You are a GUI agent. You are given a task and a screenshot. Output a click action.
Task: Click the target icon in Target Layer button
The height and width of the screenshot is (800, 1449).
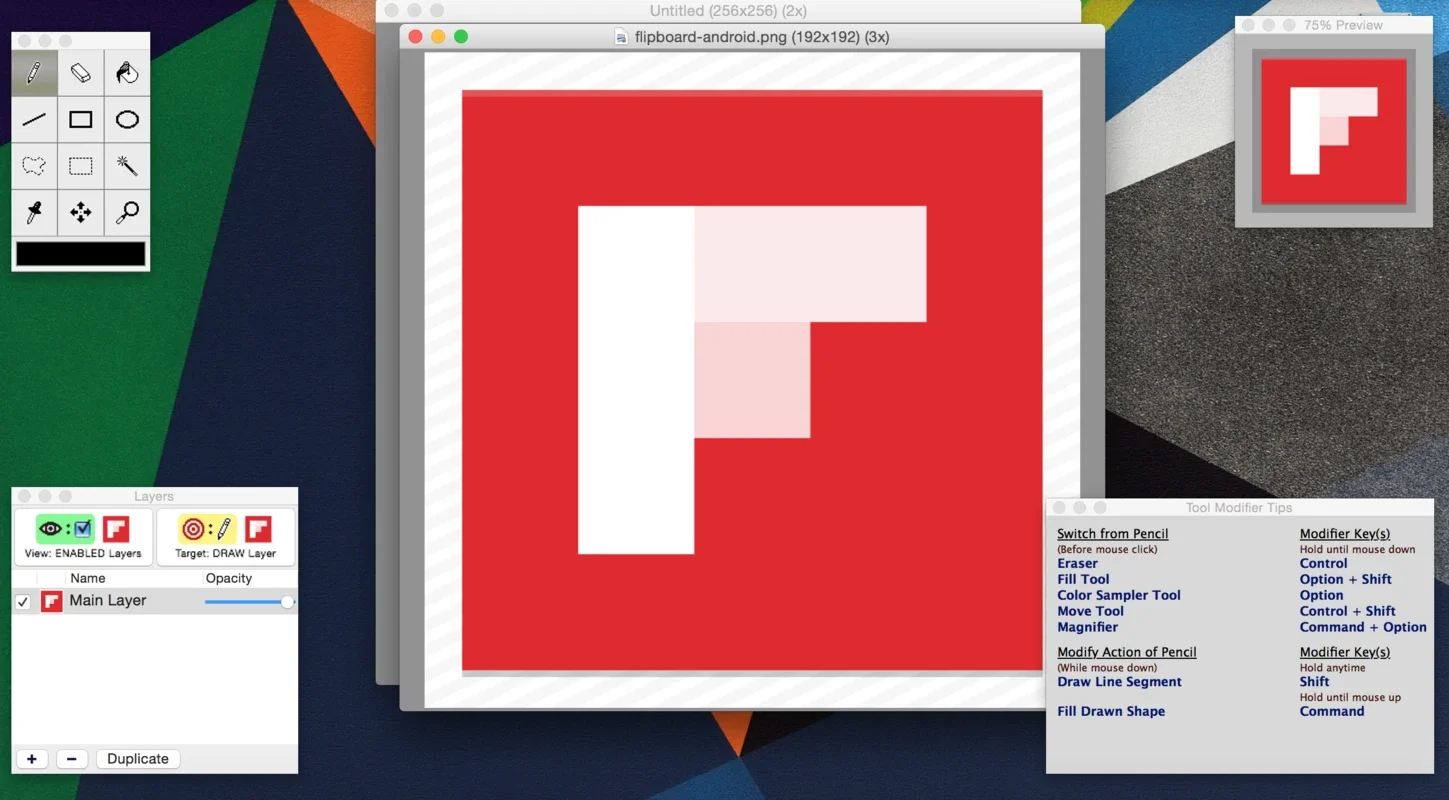point(193,529)
